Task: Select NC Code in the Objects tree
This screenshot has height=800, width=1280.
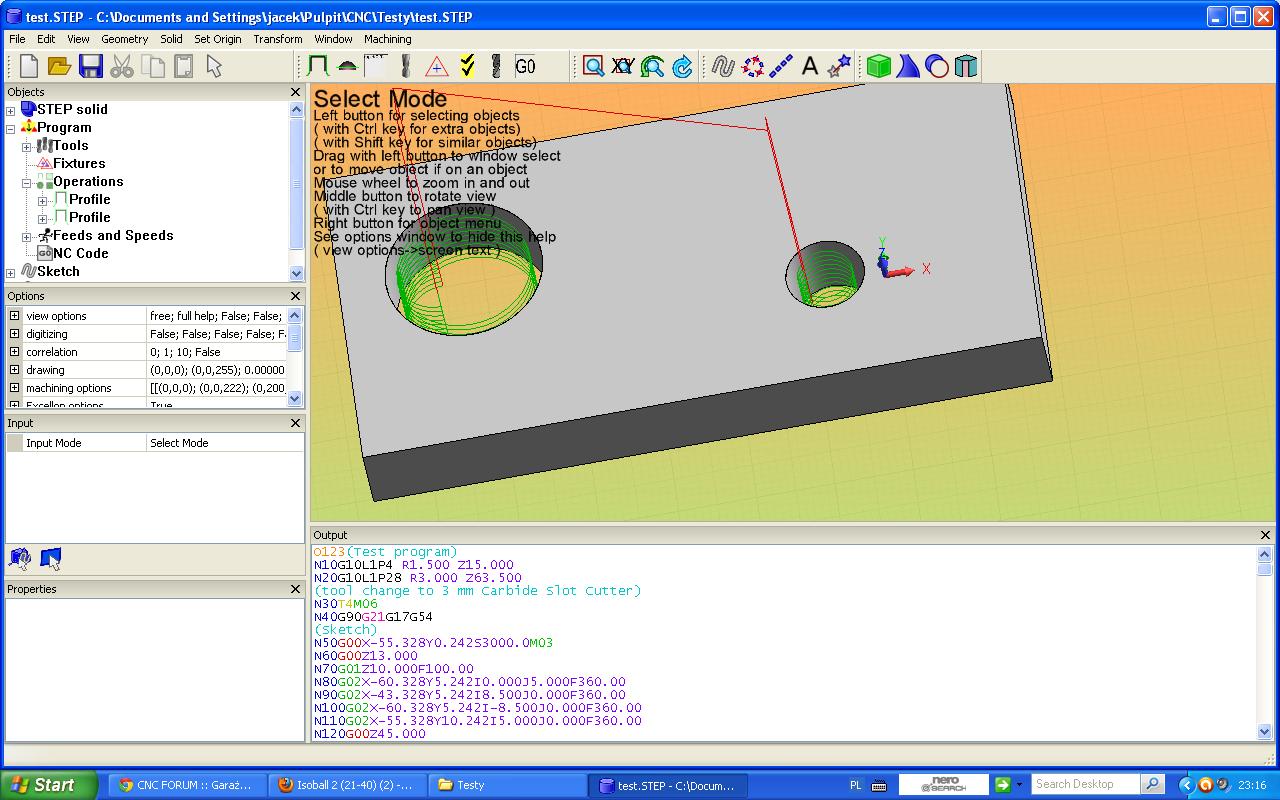Action: tap(80, 253)
